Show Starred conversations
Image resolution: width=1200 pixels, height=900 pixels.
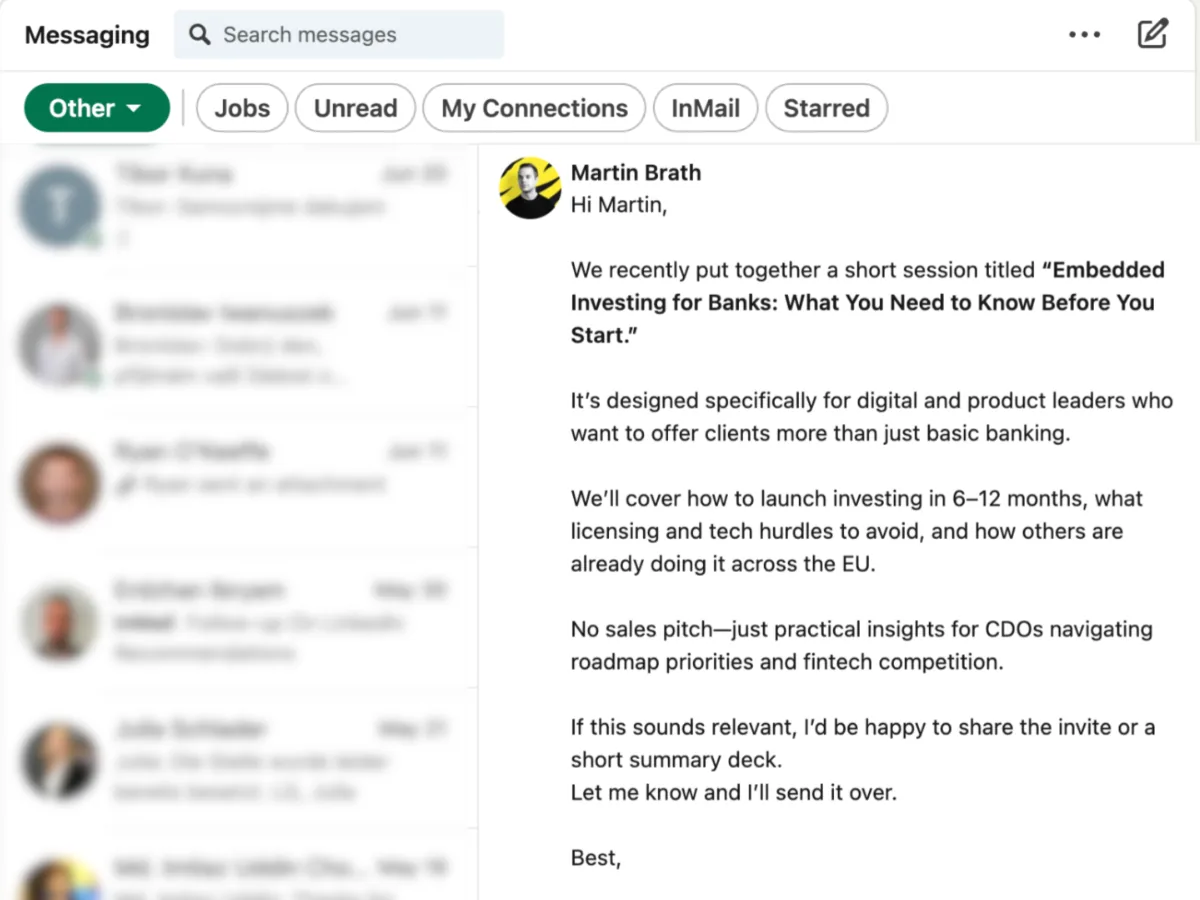click(826, 108)
